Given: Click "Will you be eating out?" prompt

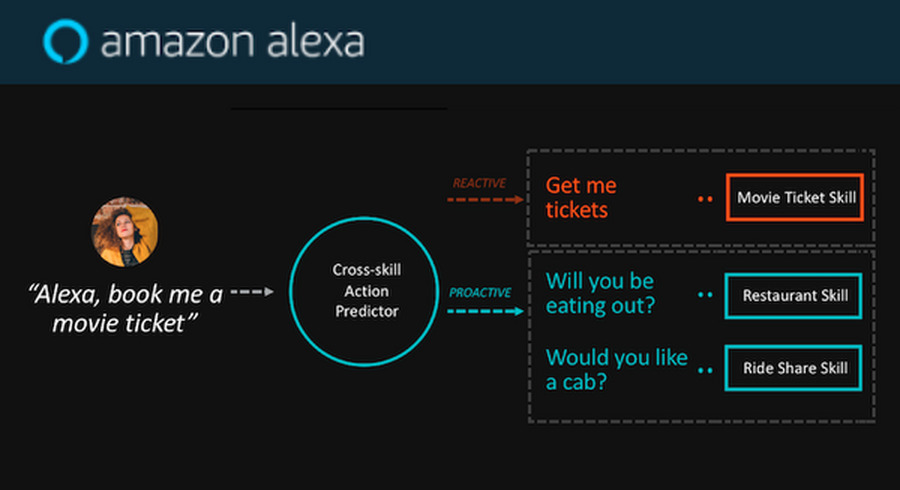Looking at the screenshot, I should click(600, 293).
